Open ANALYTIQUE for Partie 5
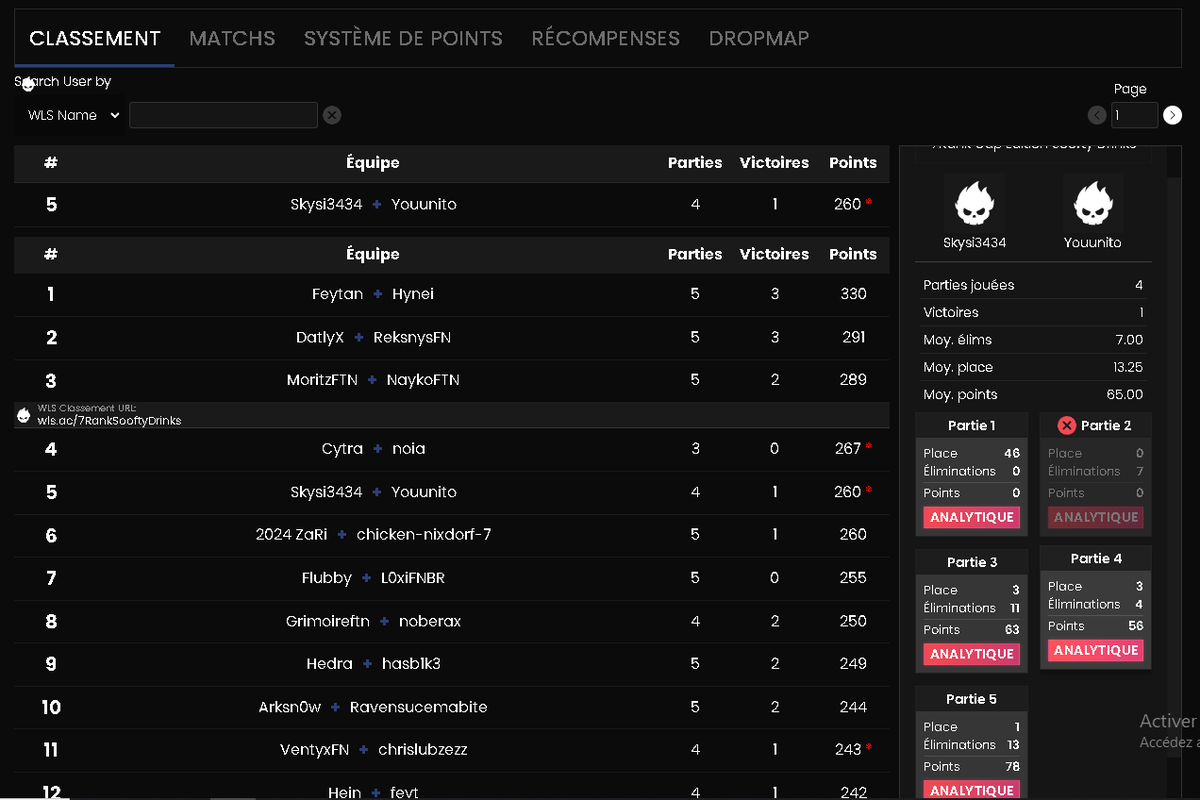 click(971, 790)
